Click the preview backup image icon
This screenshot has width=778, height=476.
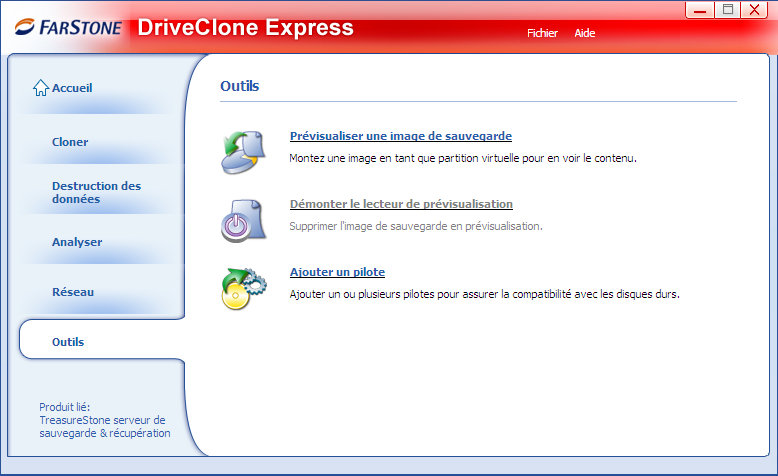click(x=244, y=152)
